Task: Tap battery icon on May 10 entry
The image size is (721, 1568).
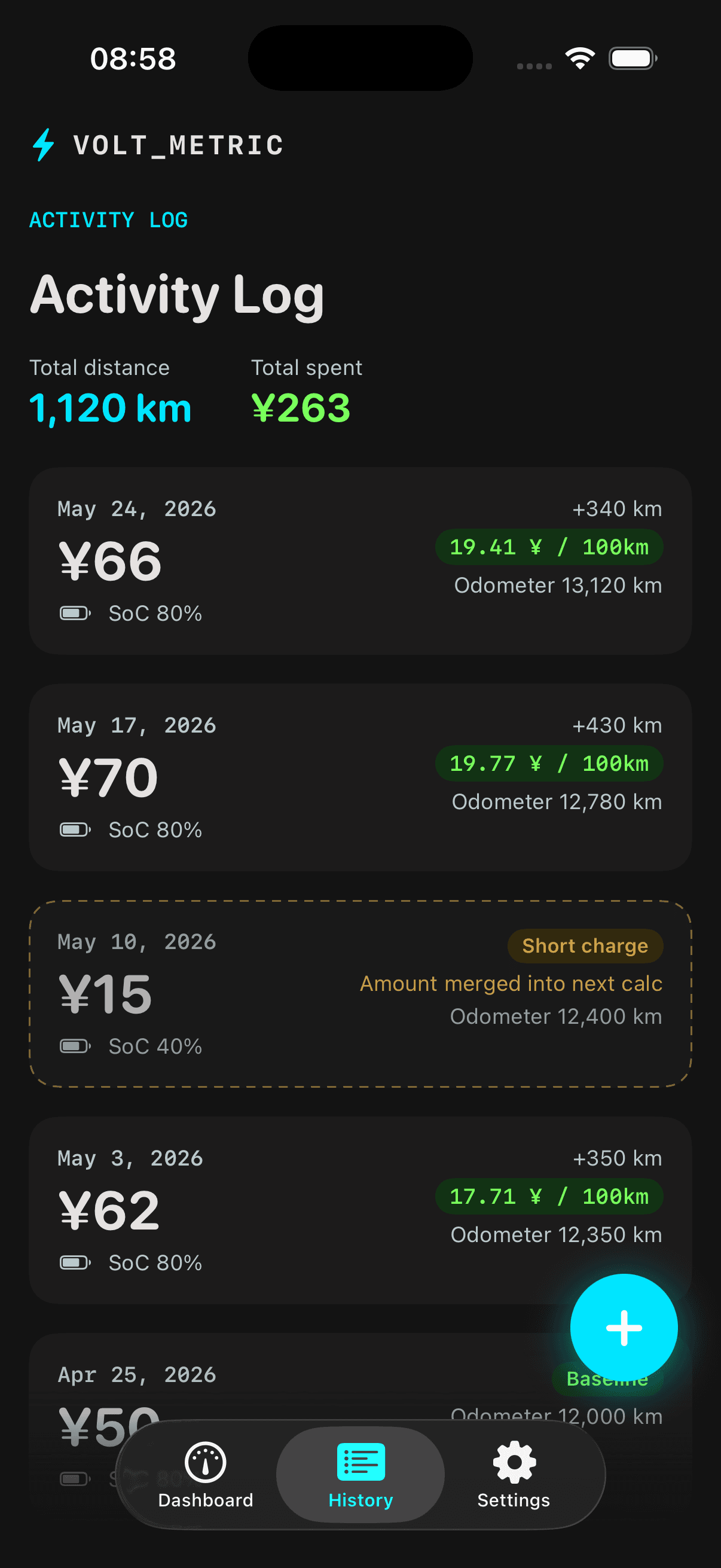Action: pos(75,1046)
